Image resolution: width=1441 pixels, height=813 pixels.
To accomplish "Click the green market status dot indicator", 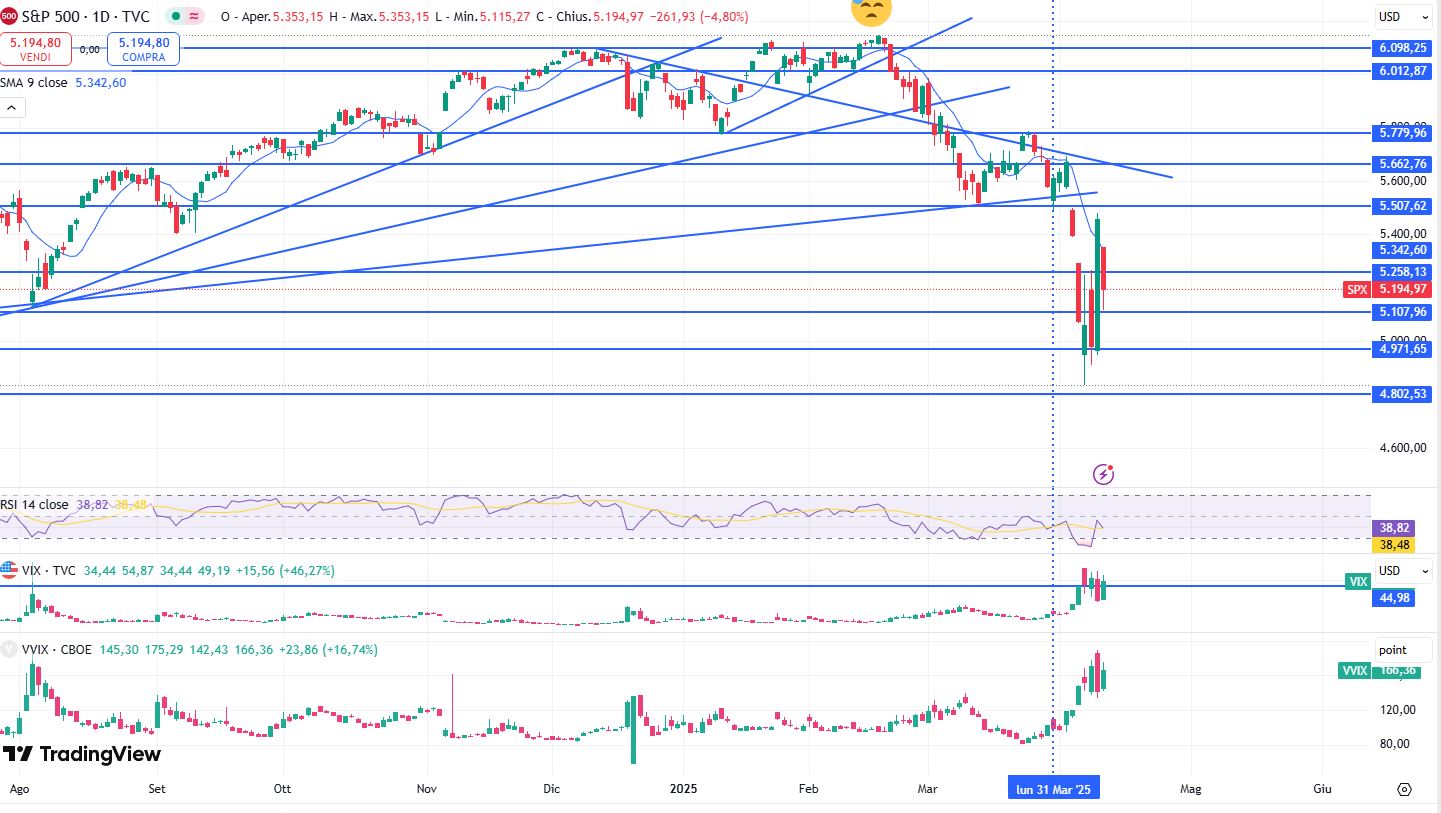I will [175, 17].
